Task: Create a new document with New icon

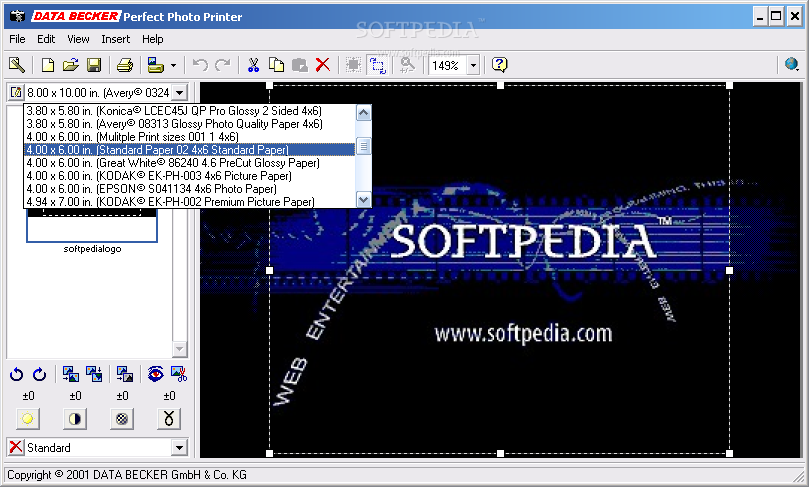Action: click(x=48, y=65)
